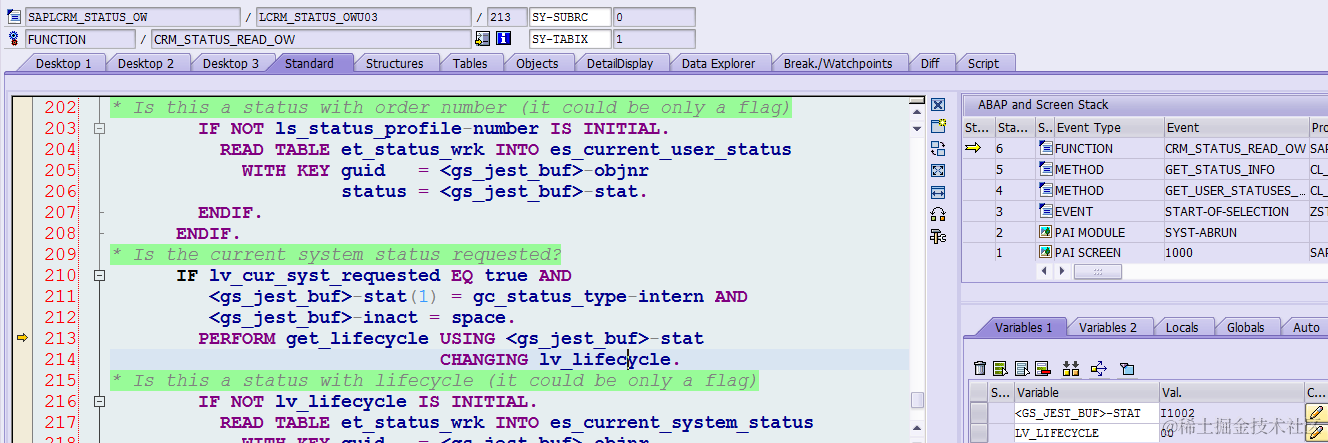This screenshot has height=443, width=1328.
Task: Switch to the Desktop 2 tab
Action: pos(146,63)
